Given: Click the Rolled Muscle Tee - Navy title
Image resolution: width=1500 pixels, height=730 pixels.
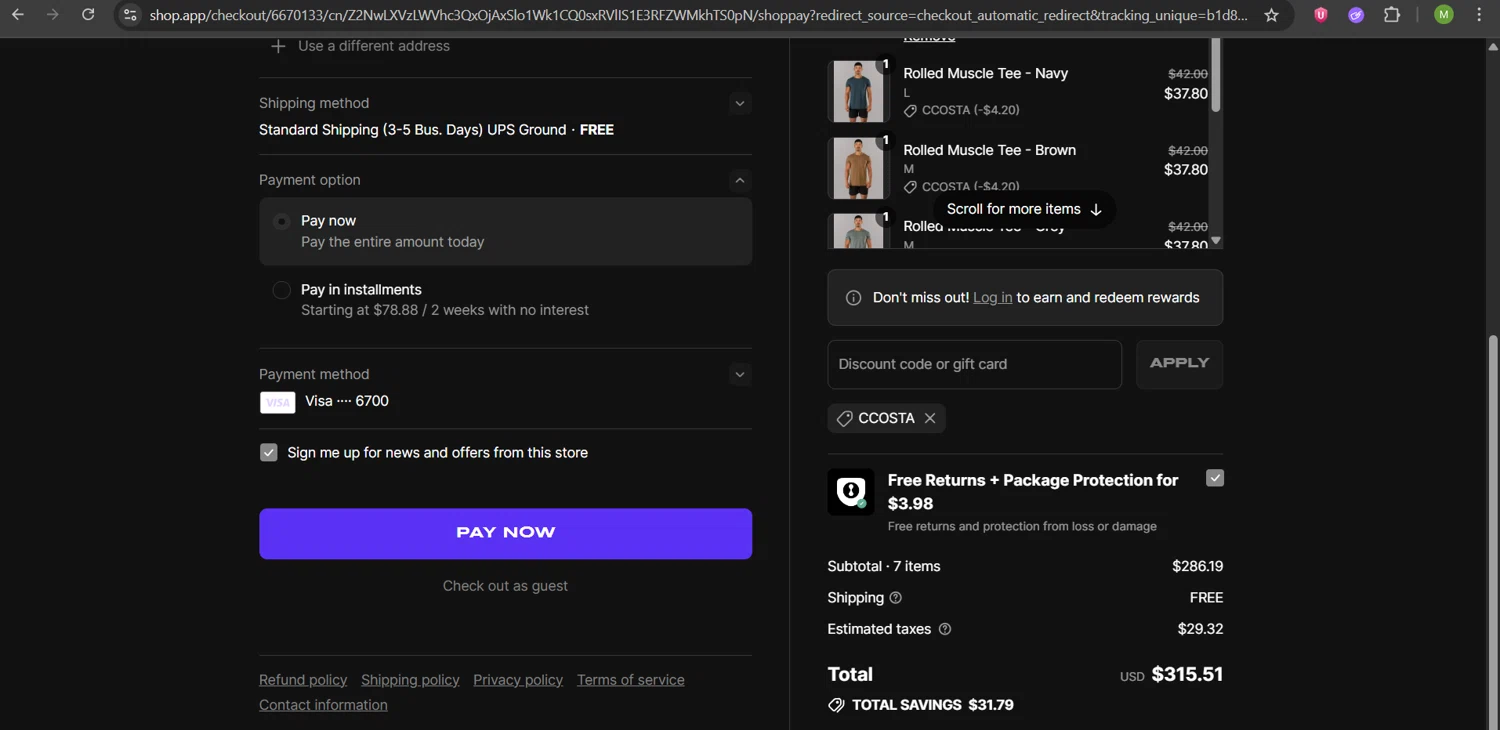Looking at the screenshot, I should point(985,74).
